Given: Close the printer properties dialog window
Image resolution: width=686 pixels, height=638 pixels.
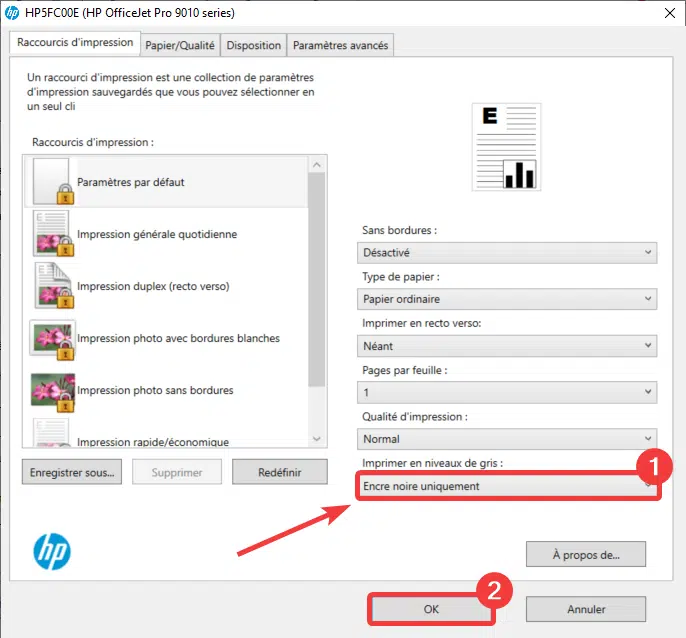Looking at the screenshot, I should (669, 13).
